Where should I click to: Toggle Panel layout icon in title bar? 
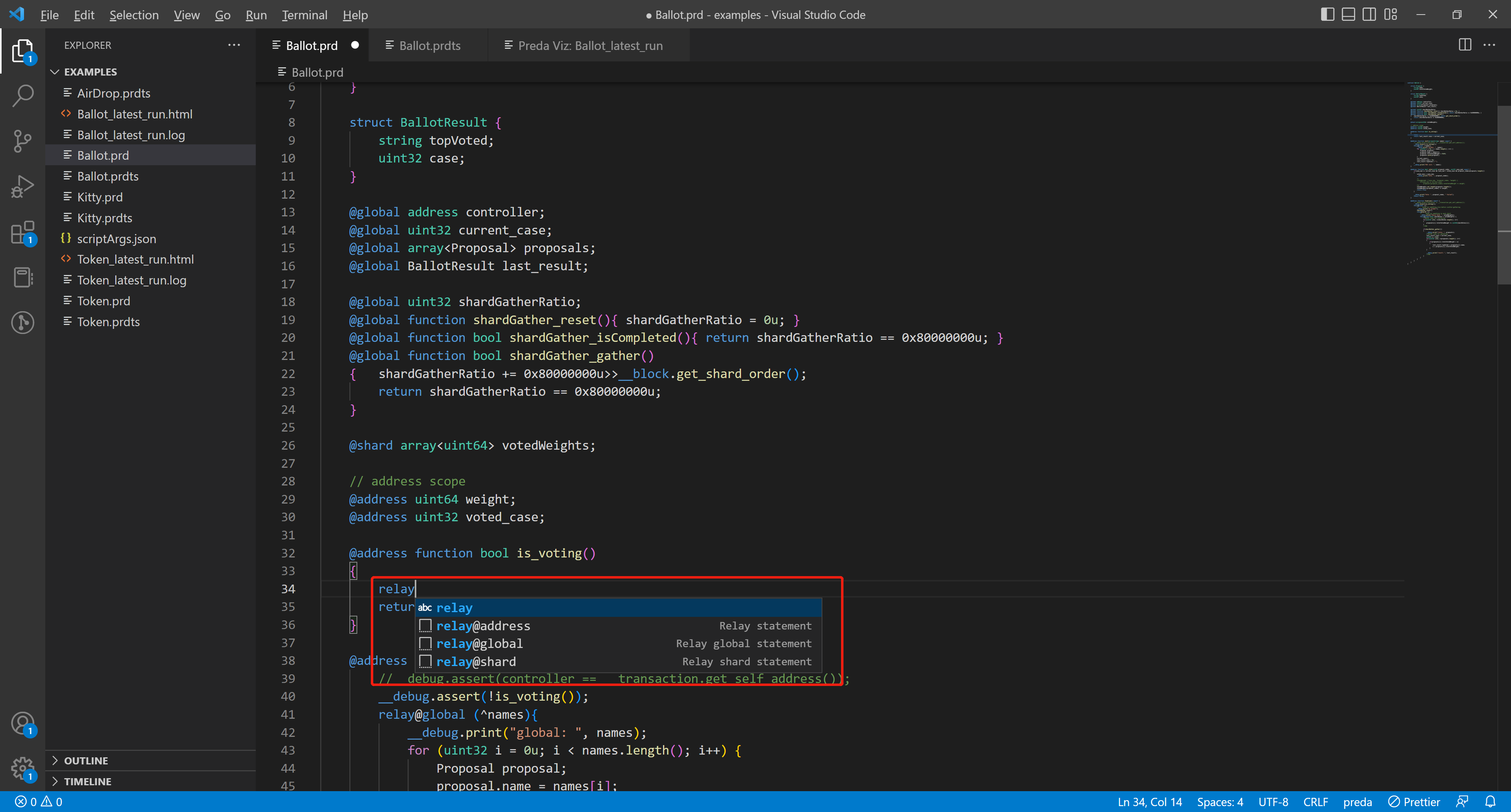coord(1348,15)
